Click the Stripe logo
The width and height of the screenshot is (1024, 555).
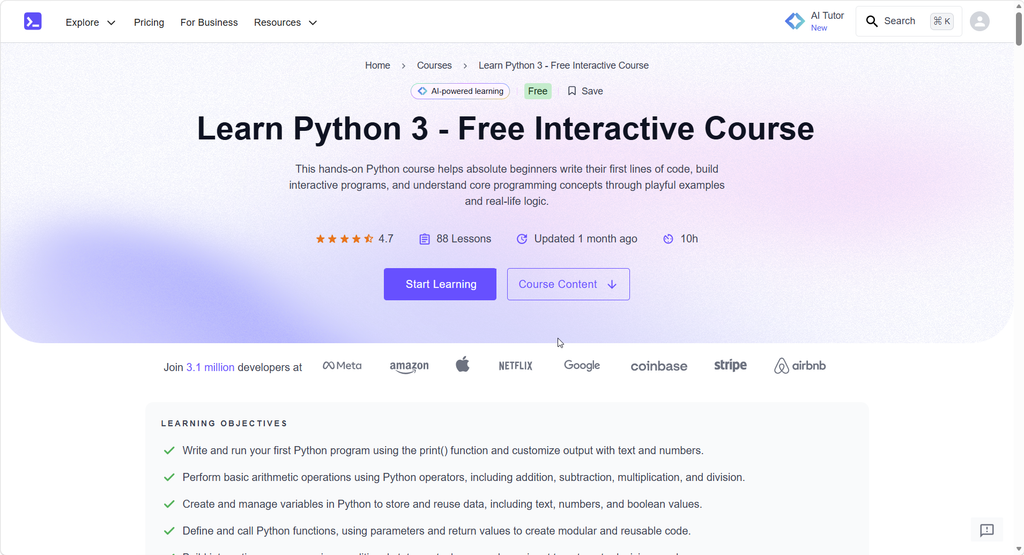(x=730, y=366)
